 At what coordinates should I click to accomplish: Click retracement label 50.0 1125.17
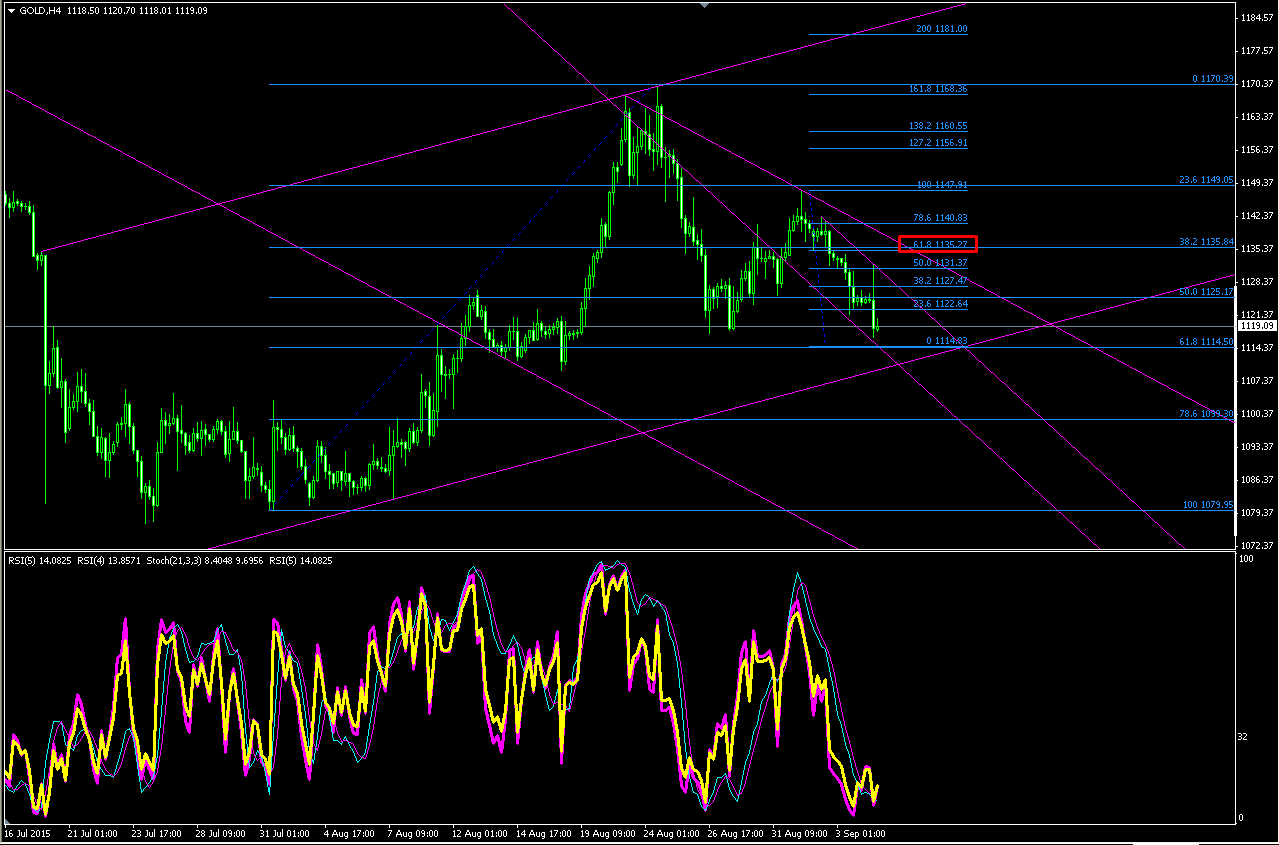coord(1206,291)
